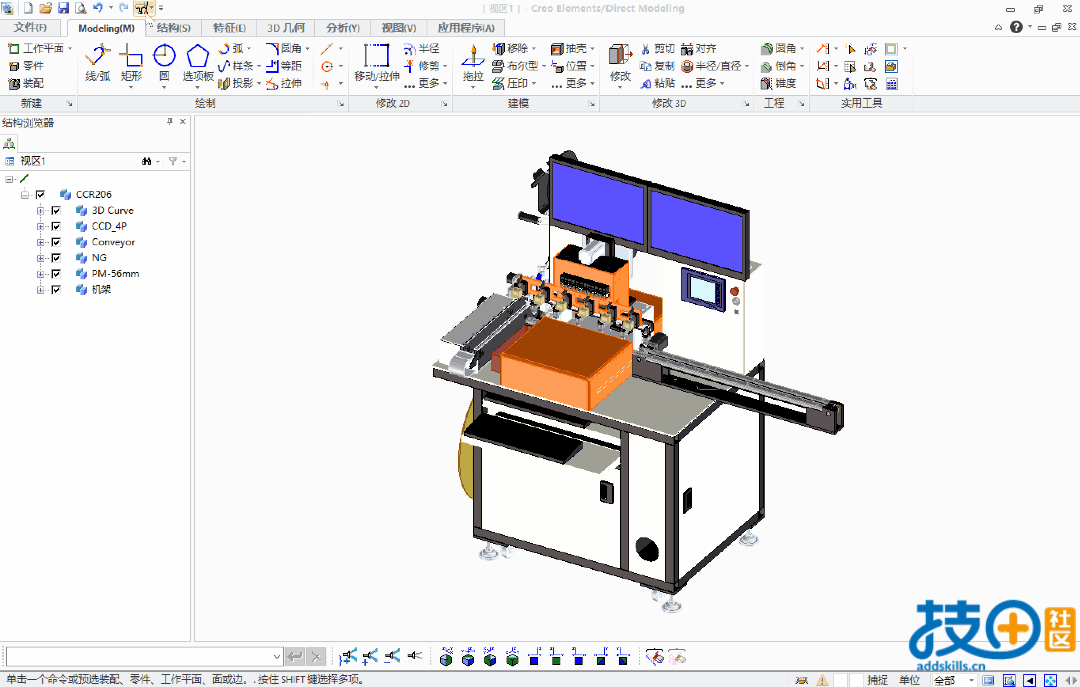
Task: Launch the 修改 3D modify tool
Action: [620, 63]
